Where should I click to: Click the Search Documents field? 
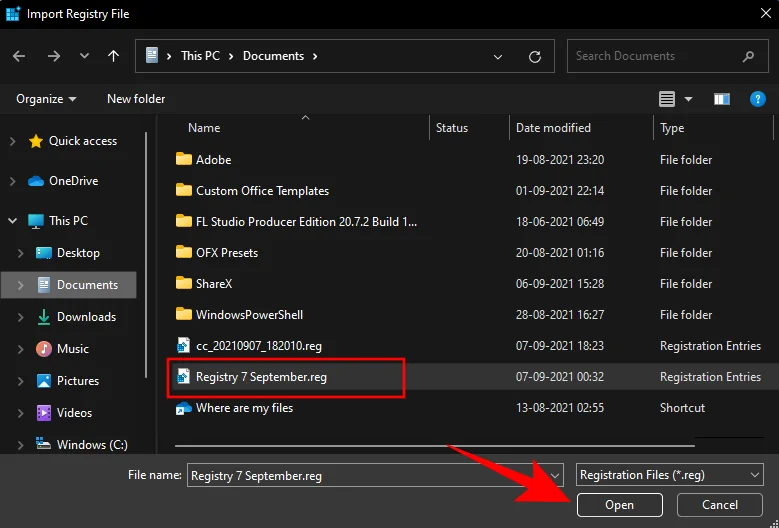coord(668,56)
